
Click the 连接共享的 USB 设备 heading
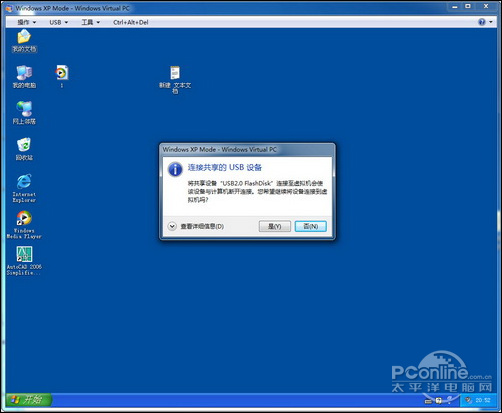[x=225, y=167]
